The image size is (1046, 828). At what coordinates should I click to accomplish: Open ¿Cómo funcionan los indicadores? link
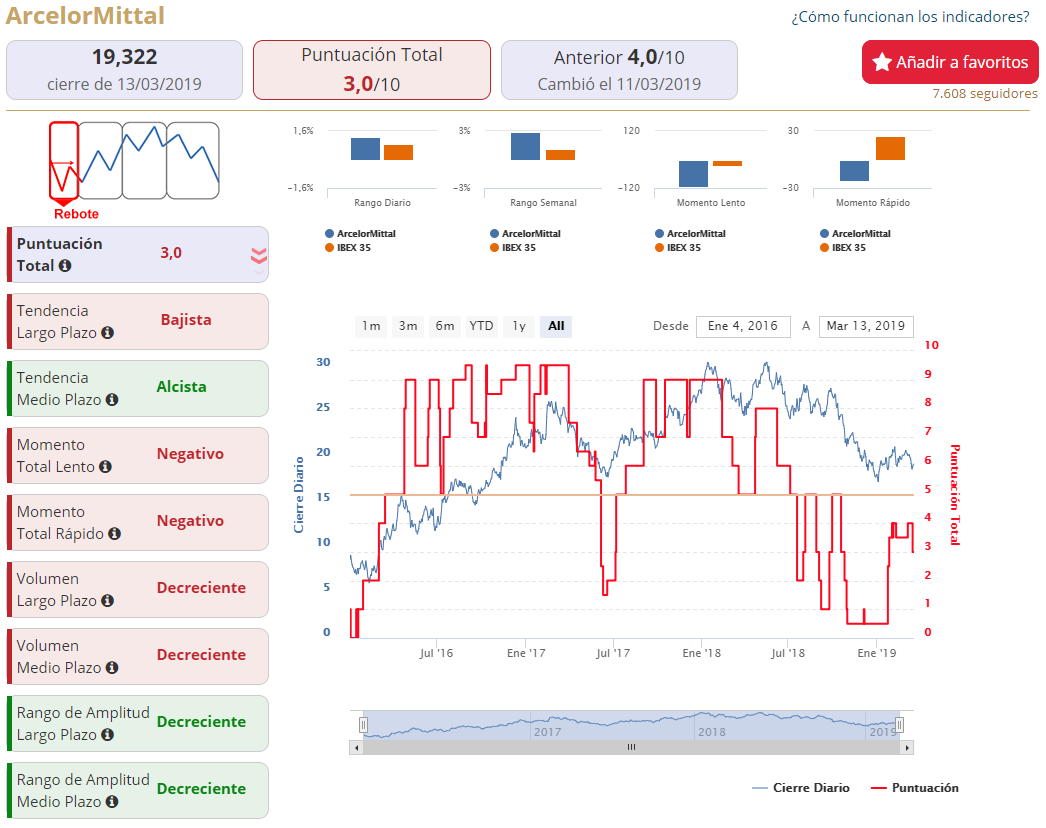tap(910, 17)
